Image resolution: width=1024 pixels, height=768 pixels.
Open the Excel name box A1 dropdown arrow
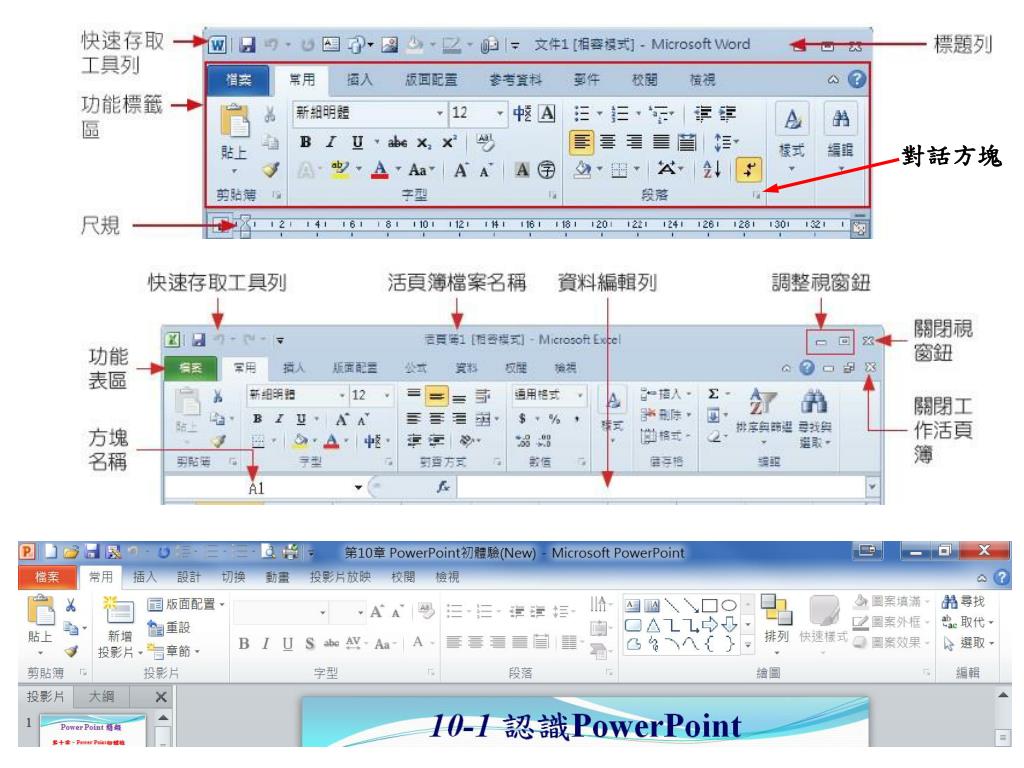(358, 487)
